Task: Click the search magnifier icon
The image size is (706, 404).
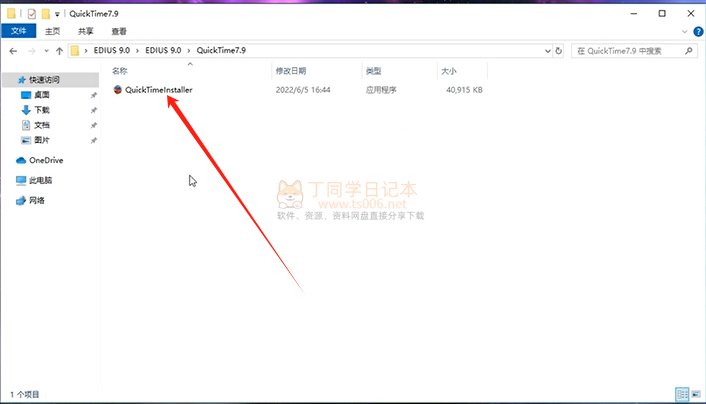Action: (x=688, y=51)
